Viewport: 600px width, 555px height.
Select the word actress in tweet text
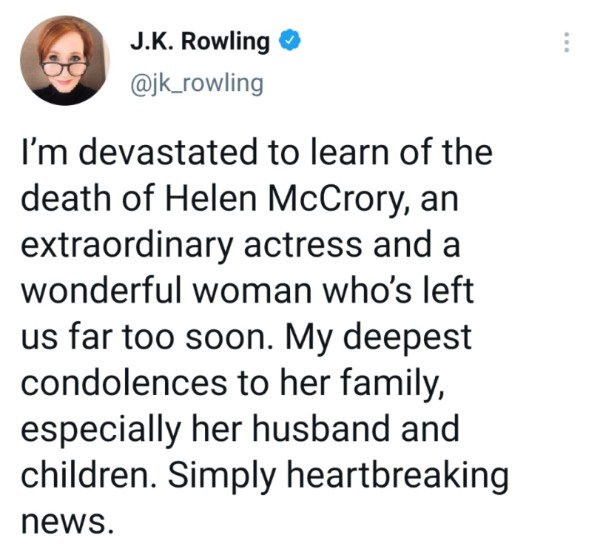[x=303, y=245]
